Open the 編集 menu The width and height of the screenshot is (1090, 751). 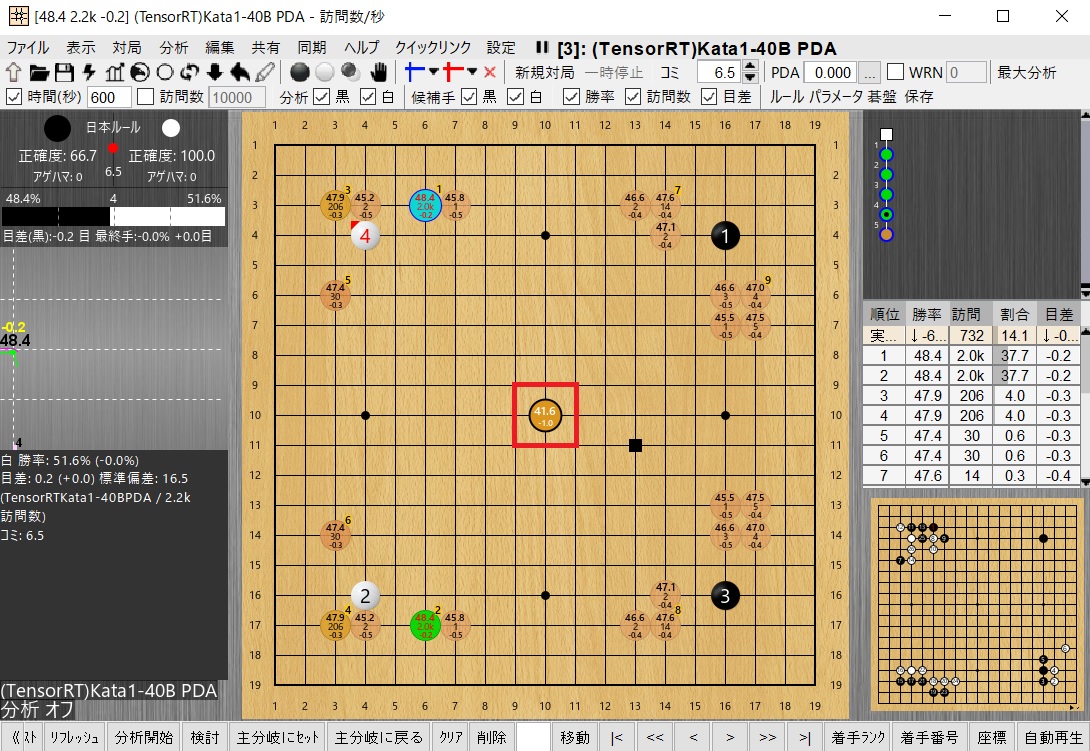coord(220,47)
